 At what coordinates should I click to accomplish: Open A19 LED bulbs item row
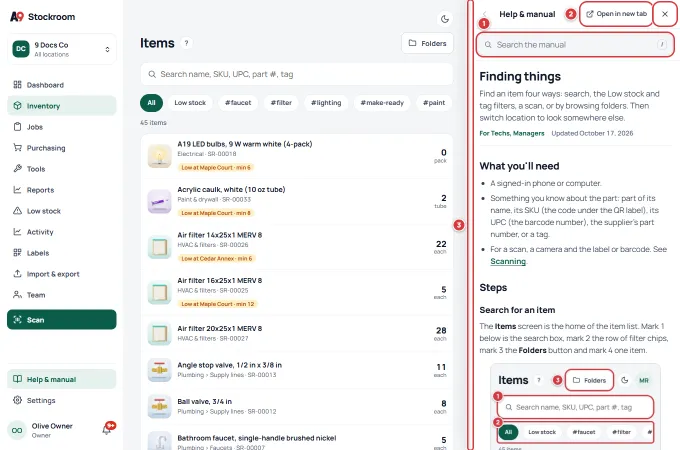297,156
